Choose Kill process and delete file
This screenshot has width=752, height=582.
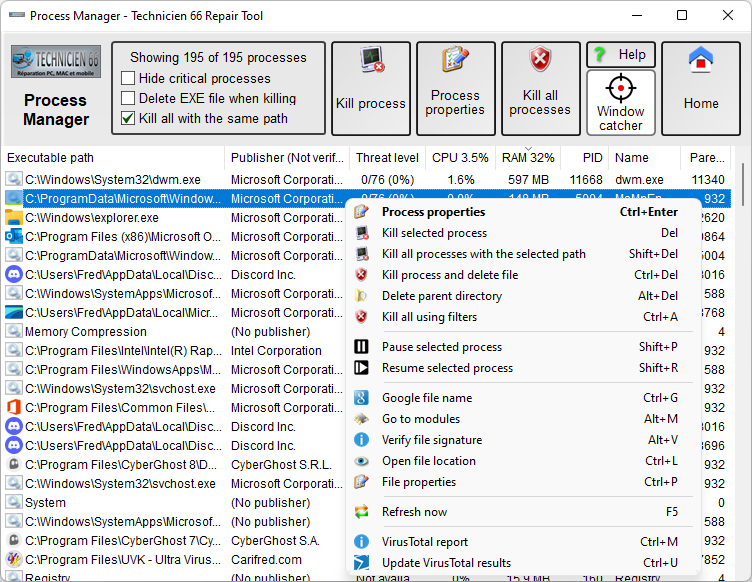(523, 275)
